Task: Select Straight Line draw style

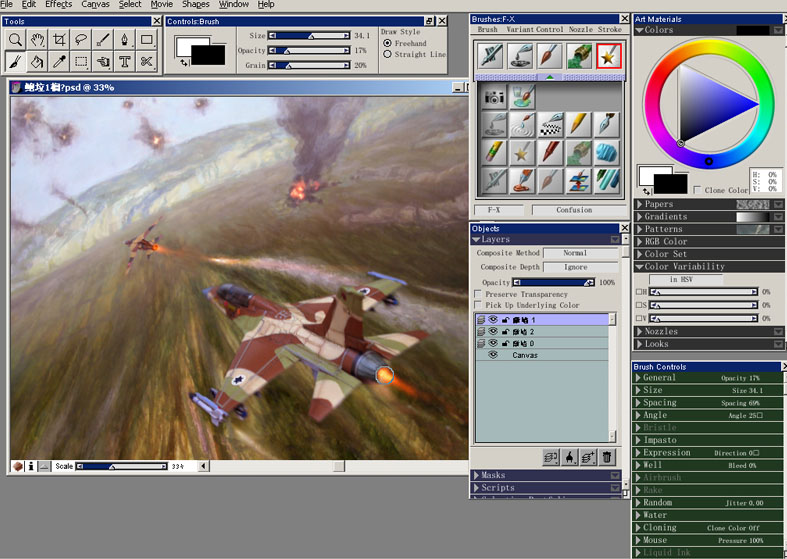Action: click(x=387, y=54)
